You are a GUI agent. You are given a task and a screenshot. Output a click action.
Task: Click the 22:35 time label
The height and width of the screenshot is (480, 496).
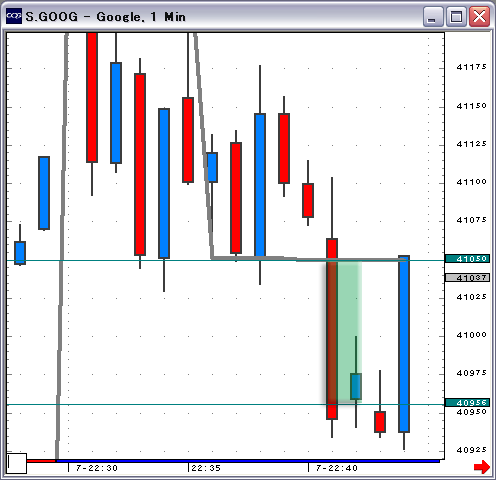[206, 468]
